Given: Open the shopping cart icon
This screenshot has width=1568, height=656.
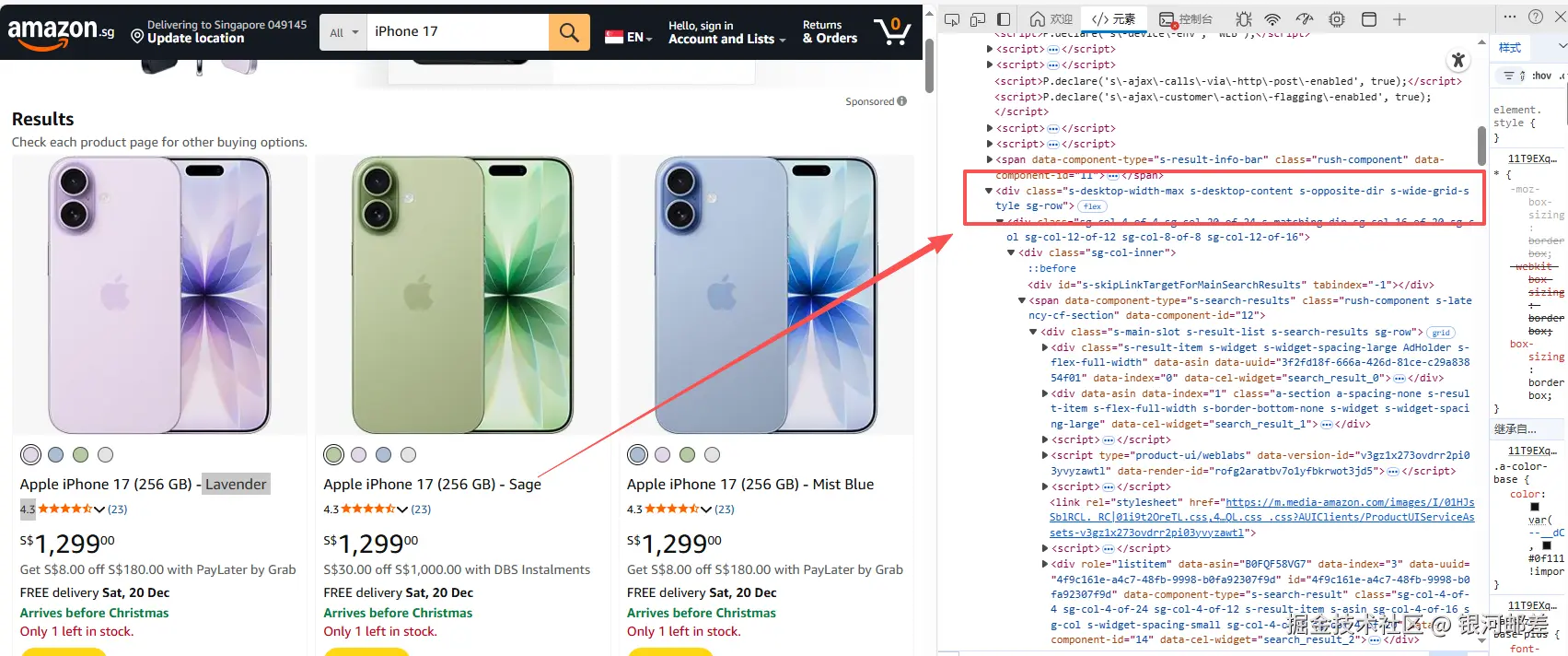Looking at the screenshot, I should (892, 31).
